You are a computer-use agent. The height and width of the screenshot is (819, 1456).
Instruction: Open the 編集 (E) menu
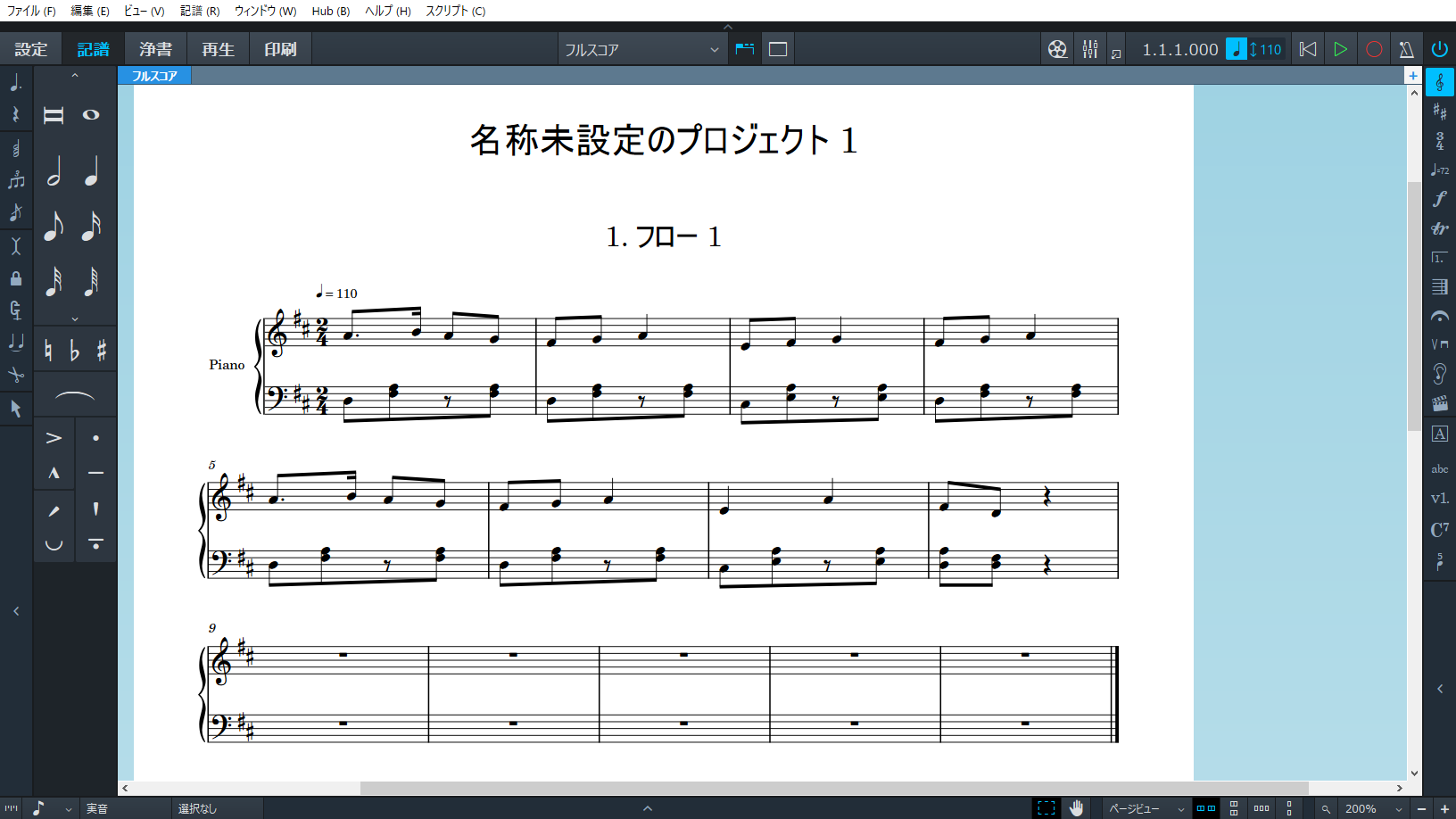click(90, 11)
